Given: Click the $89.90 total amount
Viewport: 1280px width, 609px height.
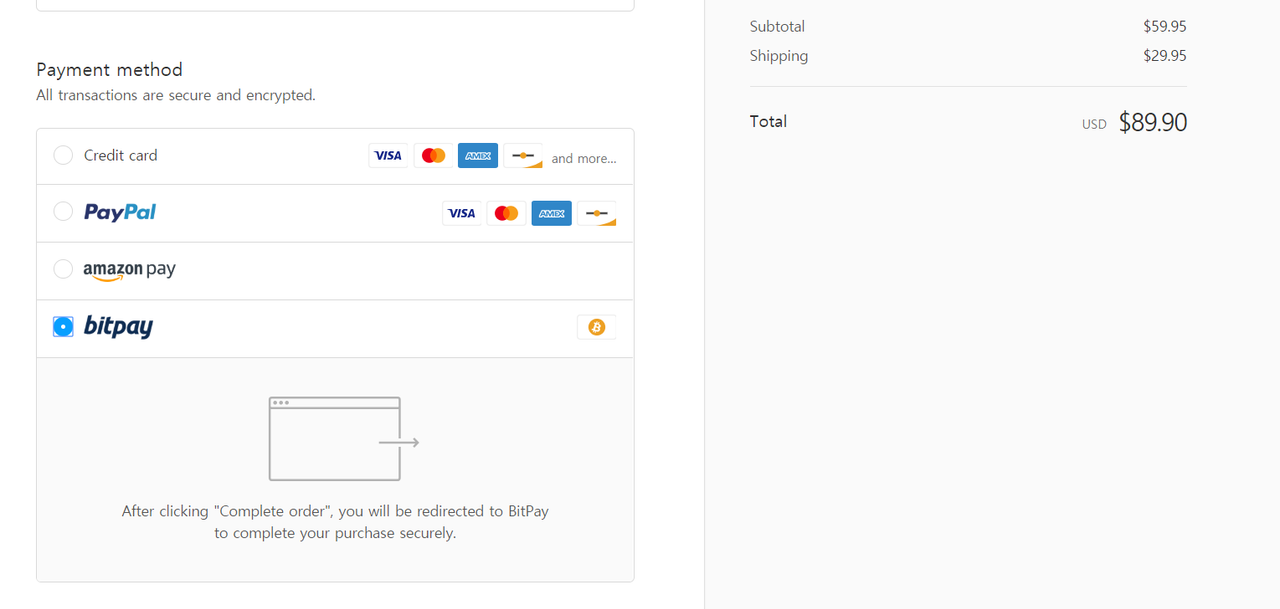Looking at the screenshot, I should pos(1153,122).
